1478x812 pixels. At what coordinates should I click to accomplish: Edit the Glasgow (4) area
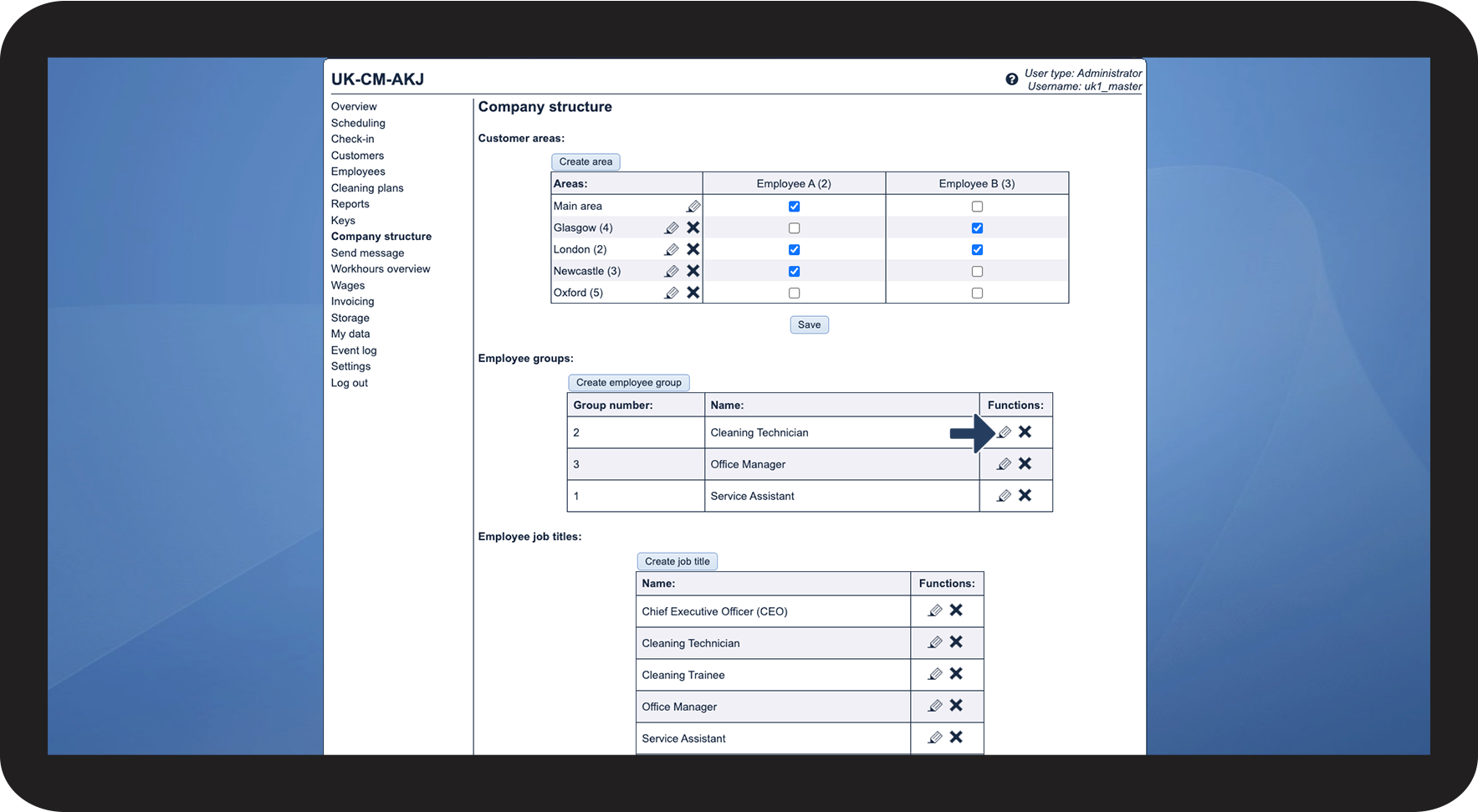click(x=672, y=227)
